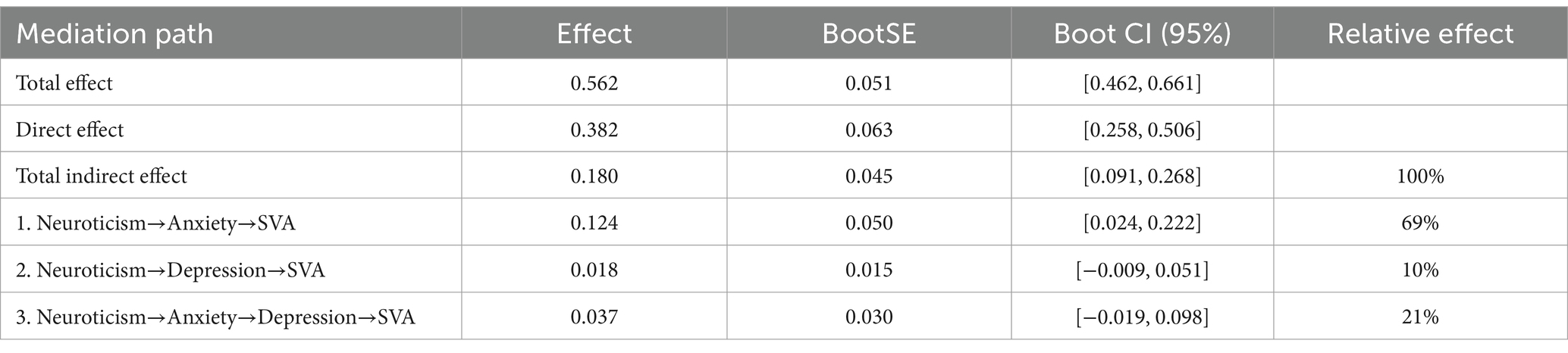Select the total effect value 0.562
1568x353 pixels.
594,83
